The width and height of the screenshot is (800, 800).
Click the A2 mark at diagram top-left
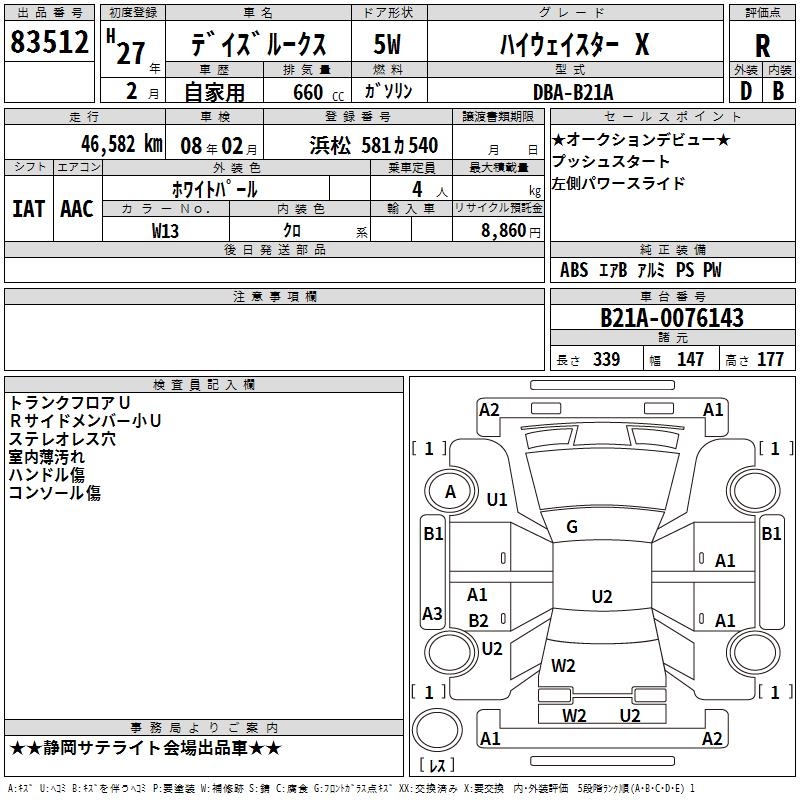pyautogui.click(x=489, y=409)
